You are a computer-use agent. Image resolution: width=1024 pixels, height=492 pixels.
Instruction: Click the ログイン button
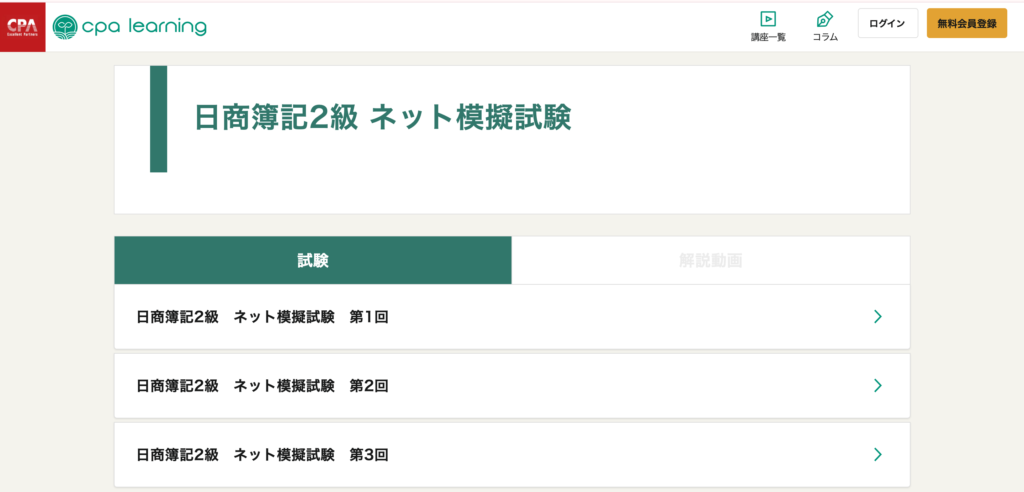coord(888,24)
